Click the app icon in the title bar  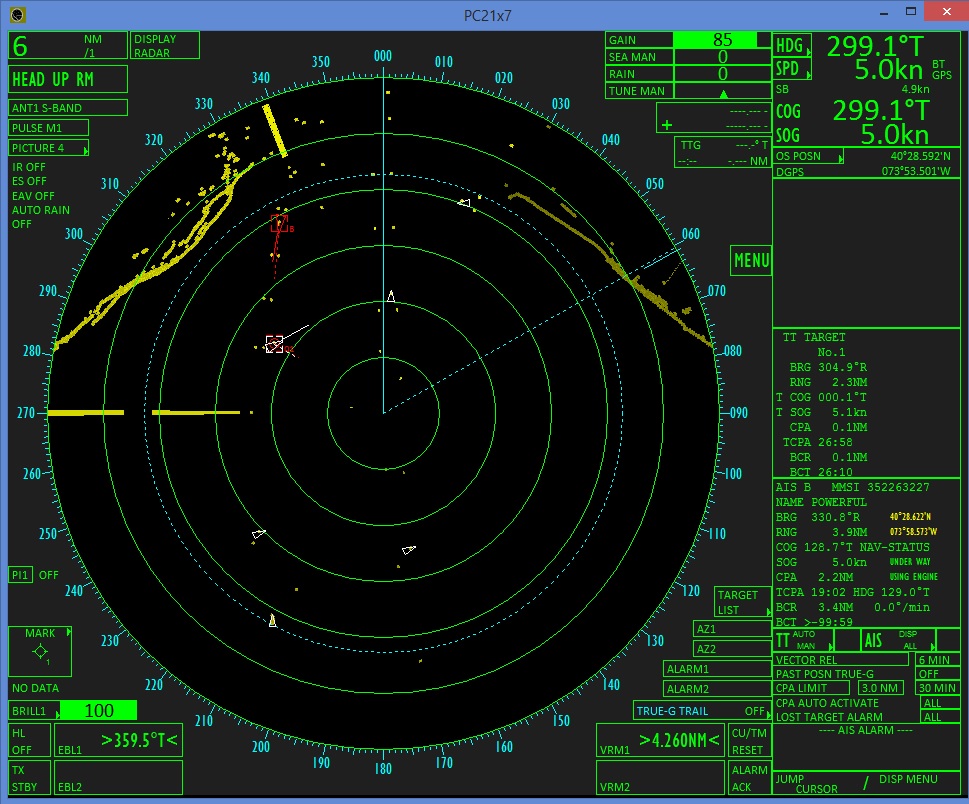(x=16, y=14)
